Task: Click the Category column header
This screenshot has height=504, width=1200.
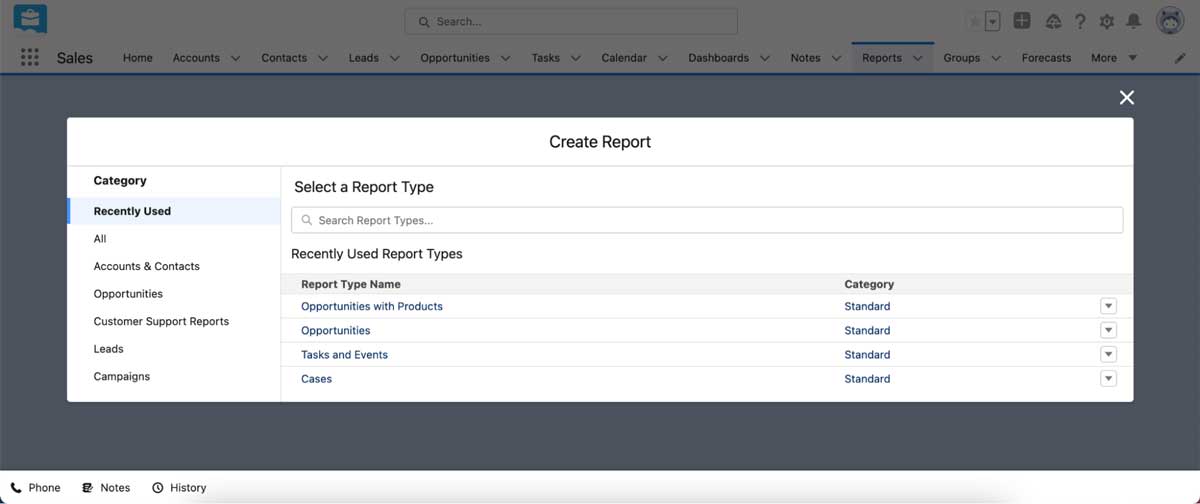Action: coord(869,284)
